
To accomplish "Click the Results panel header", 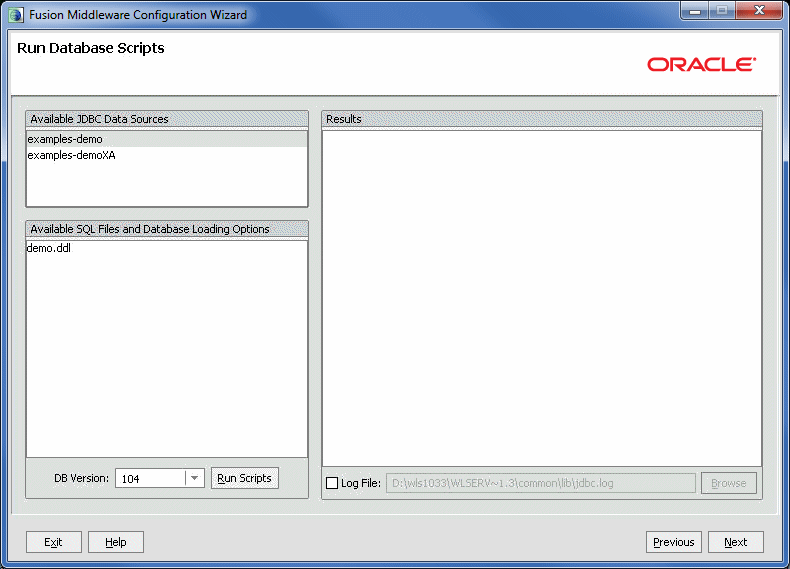I will tap(542, 119).
